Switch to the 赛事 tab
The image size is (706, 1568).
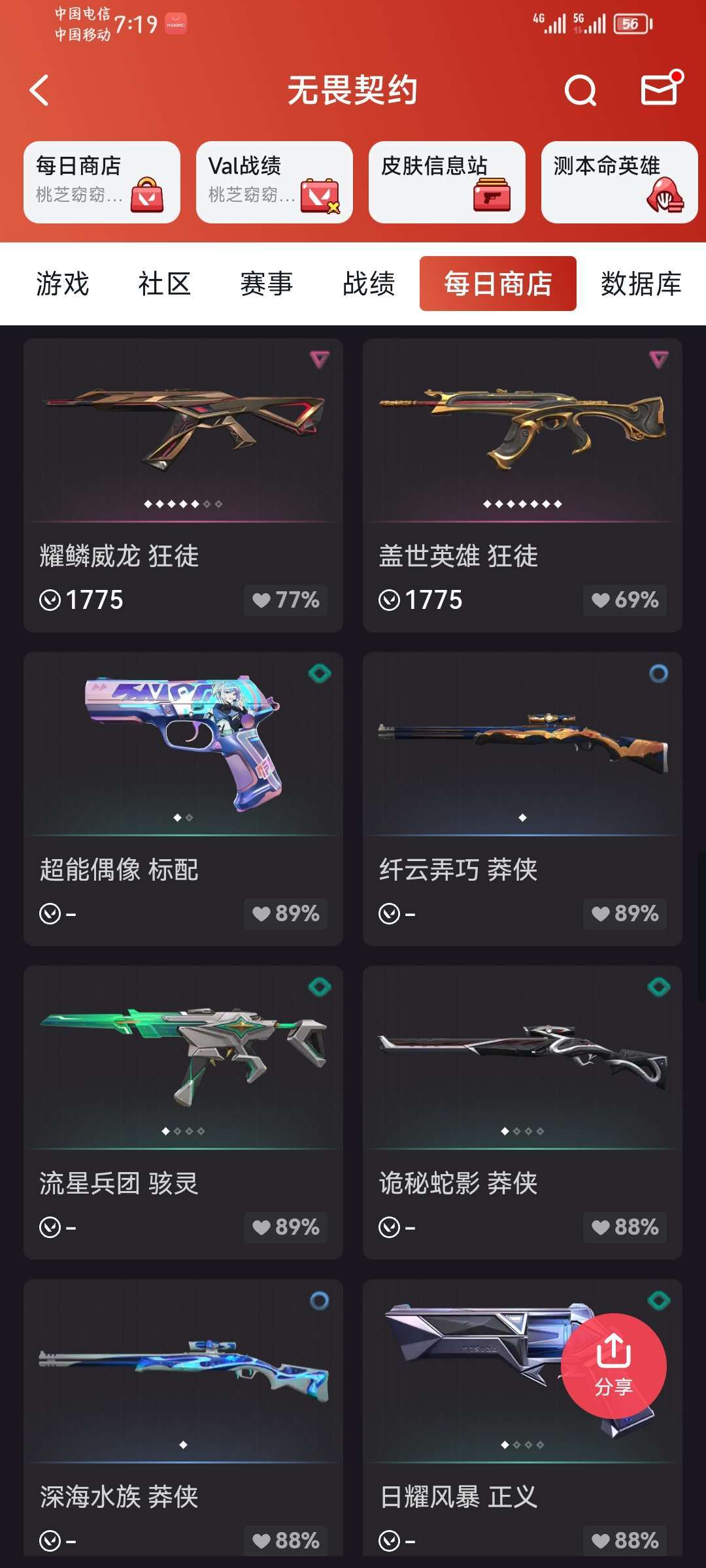[x=267, y=284]
